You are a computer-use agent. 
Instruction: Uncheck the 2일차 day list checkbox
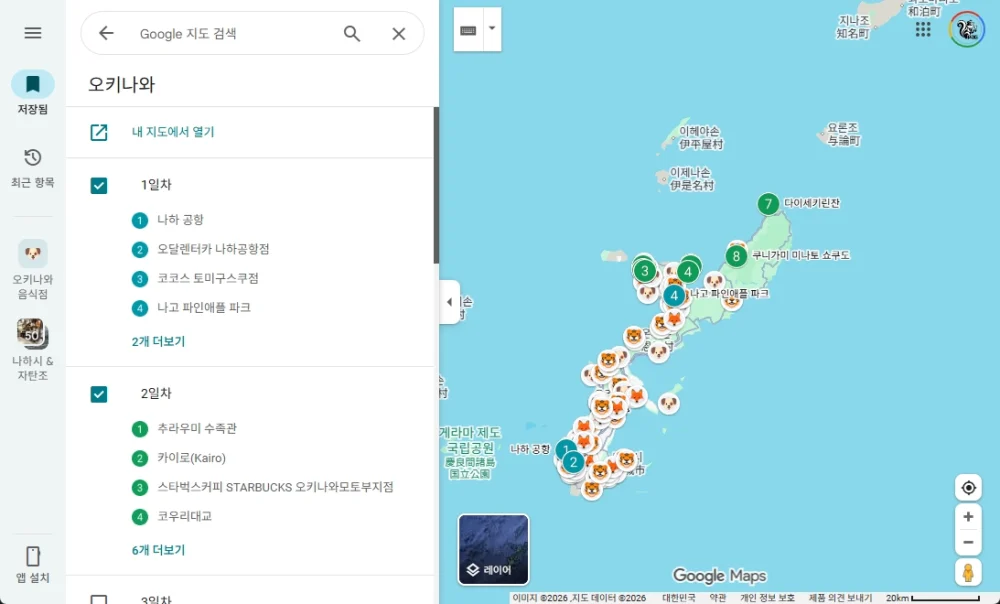coord(98,394)
